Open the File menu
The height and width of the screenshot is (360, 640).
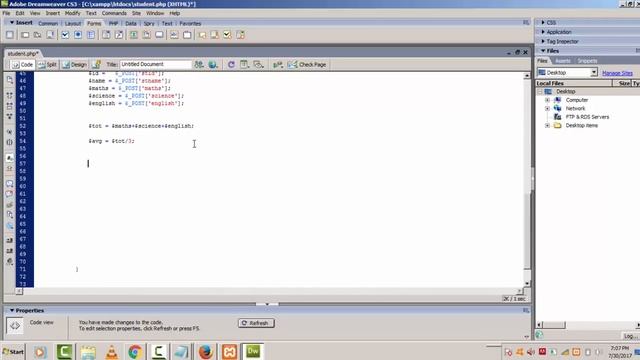(x=6, y=13)
